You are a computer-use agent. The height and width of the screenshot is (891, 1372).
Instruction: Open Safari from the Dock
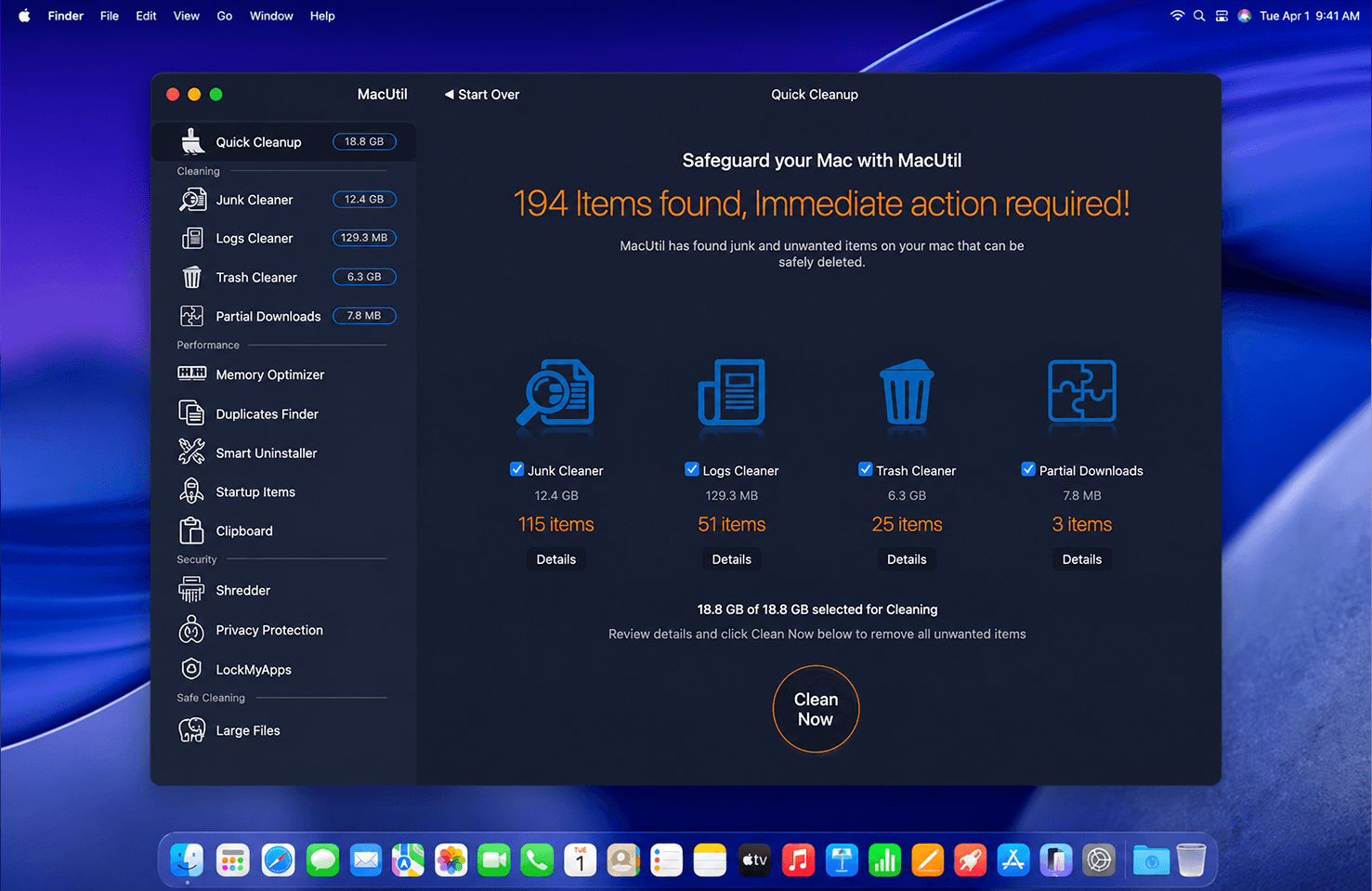tap(278, 860)
